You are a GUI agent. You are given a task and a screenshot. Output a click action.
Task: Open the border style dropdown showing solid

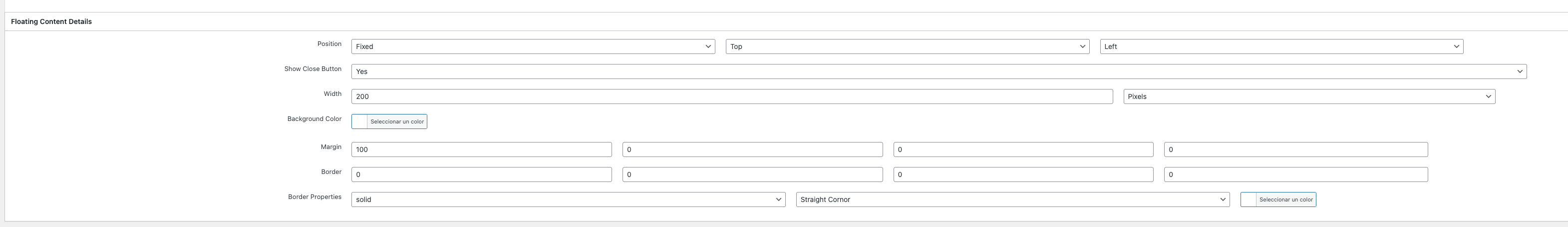pos(568,199)
